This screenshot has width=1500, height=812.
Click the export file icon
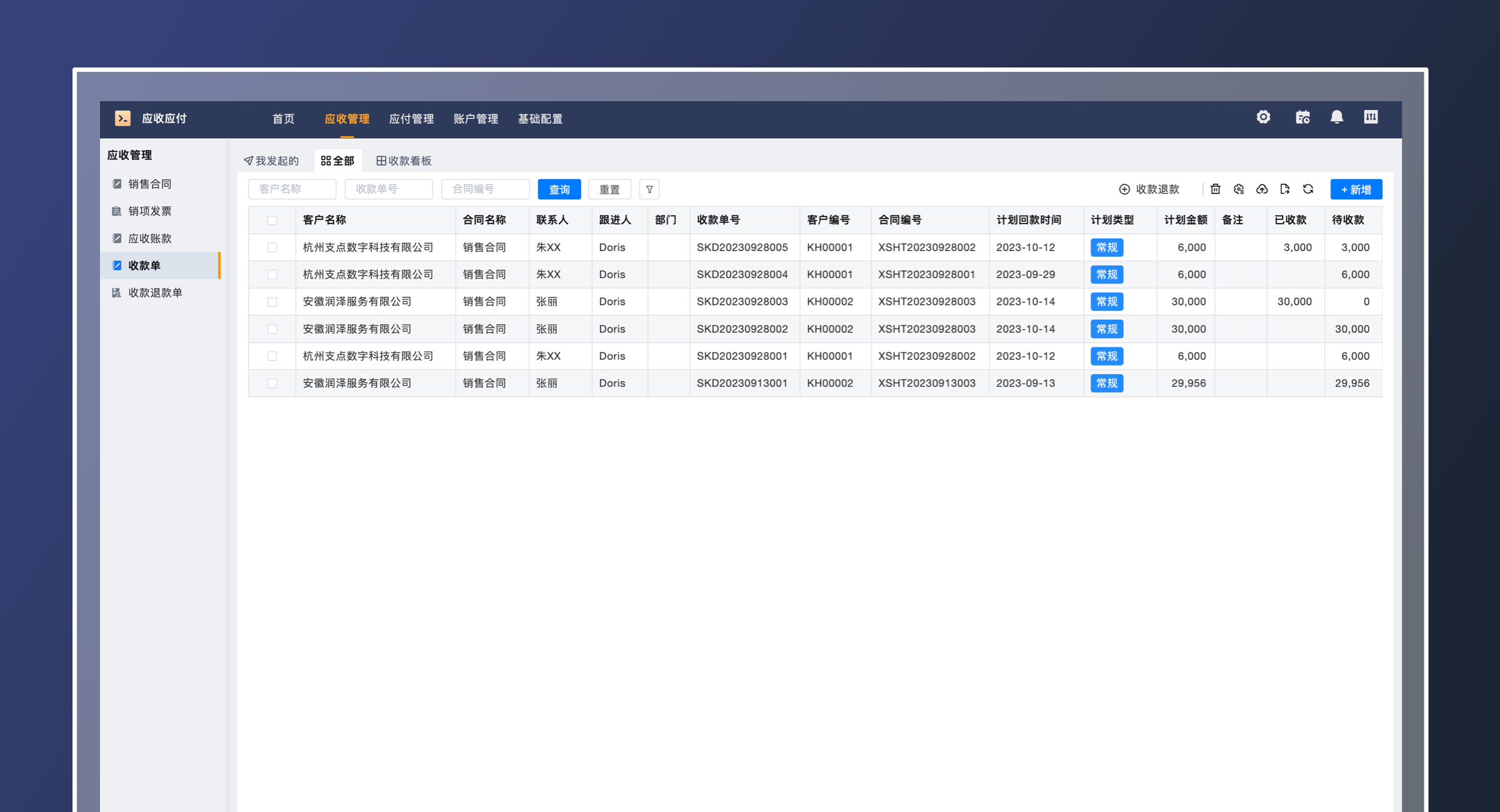coord(1285,189)
